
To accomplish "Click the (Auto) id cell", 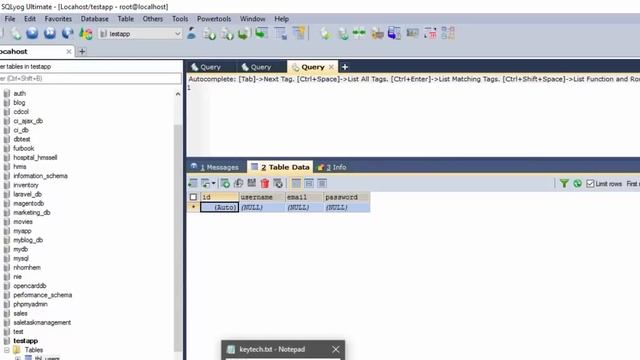I will coord(219,207).
